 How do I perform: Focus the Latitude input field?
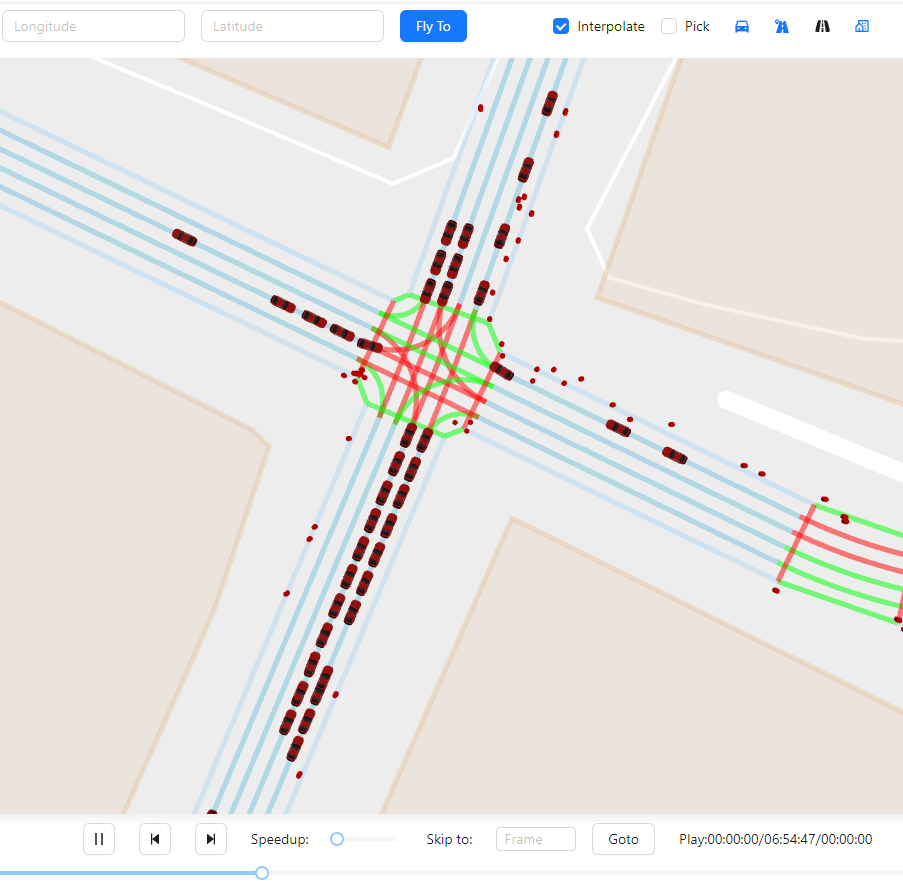pos(292,26)
